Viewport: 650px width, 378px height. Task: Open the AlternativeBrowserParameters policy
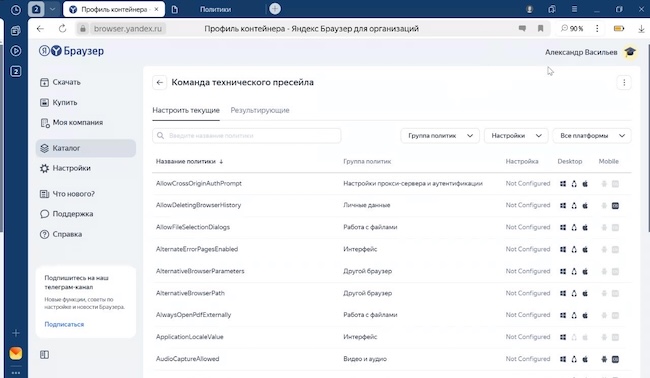pos(200,271)
